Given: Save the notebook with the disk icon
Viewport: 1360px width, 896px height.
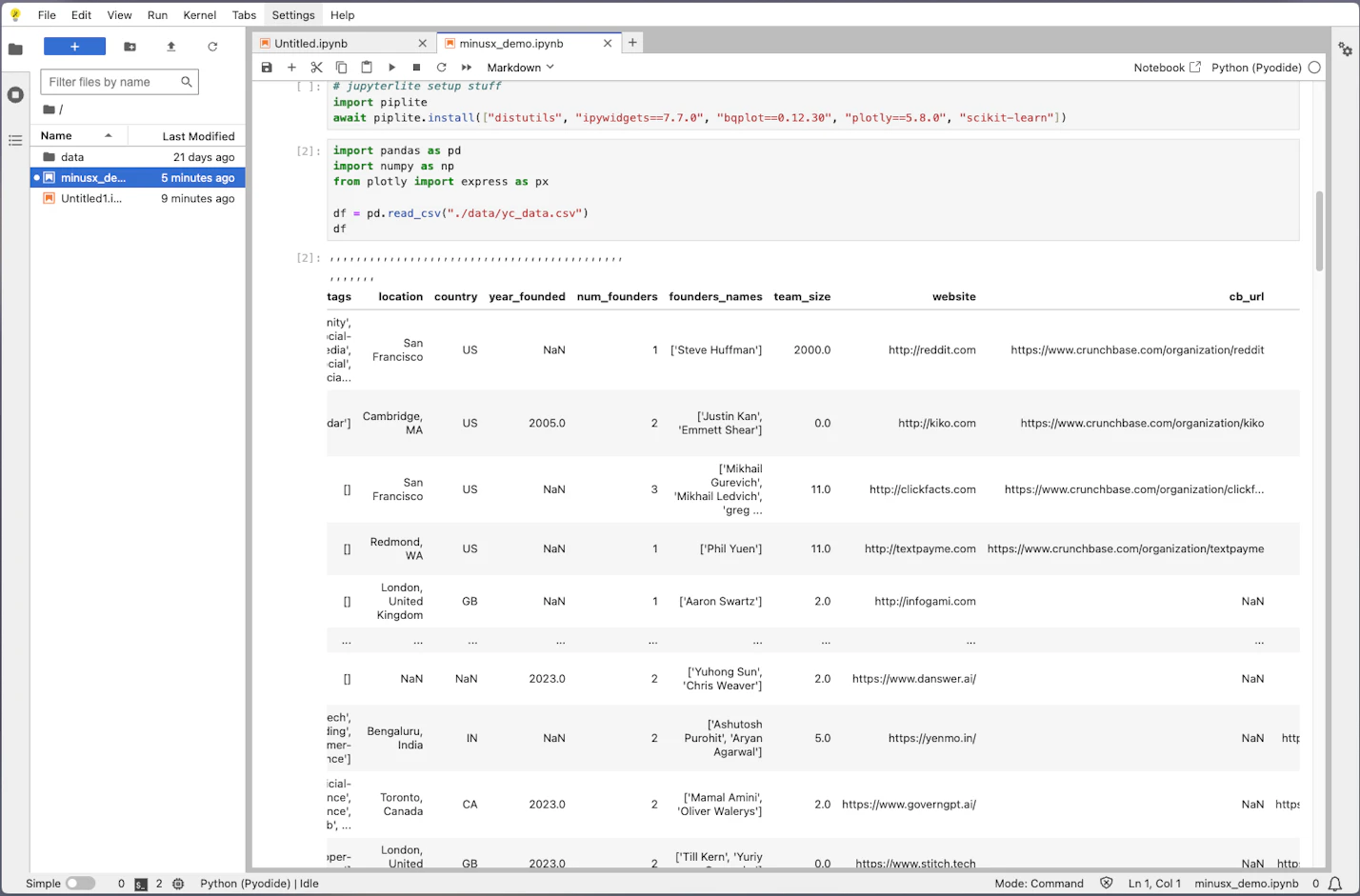Looking at the screenshot, I should (x=267, y=68).
